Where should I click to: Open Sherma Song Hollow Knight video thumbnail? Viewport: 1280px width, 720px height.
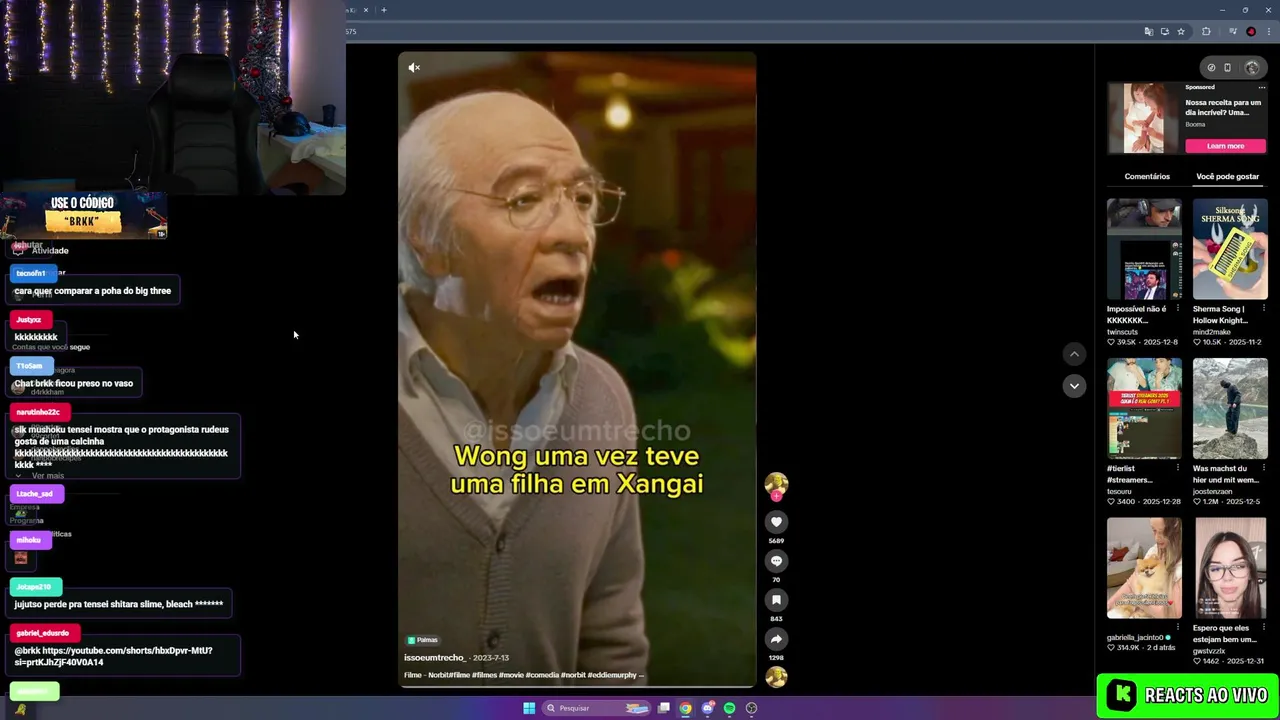pyautogui.click(x=1230, y=249)
